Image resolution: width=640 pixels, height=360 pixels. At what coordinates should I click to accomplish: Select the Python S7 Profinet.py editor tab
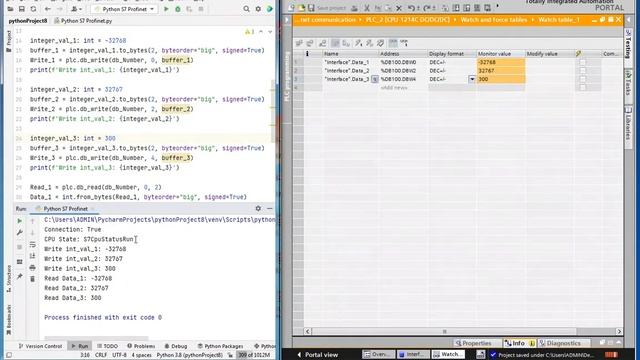(83, 20)
